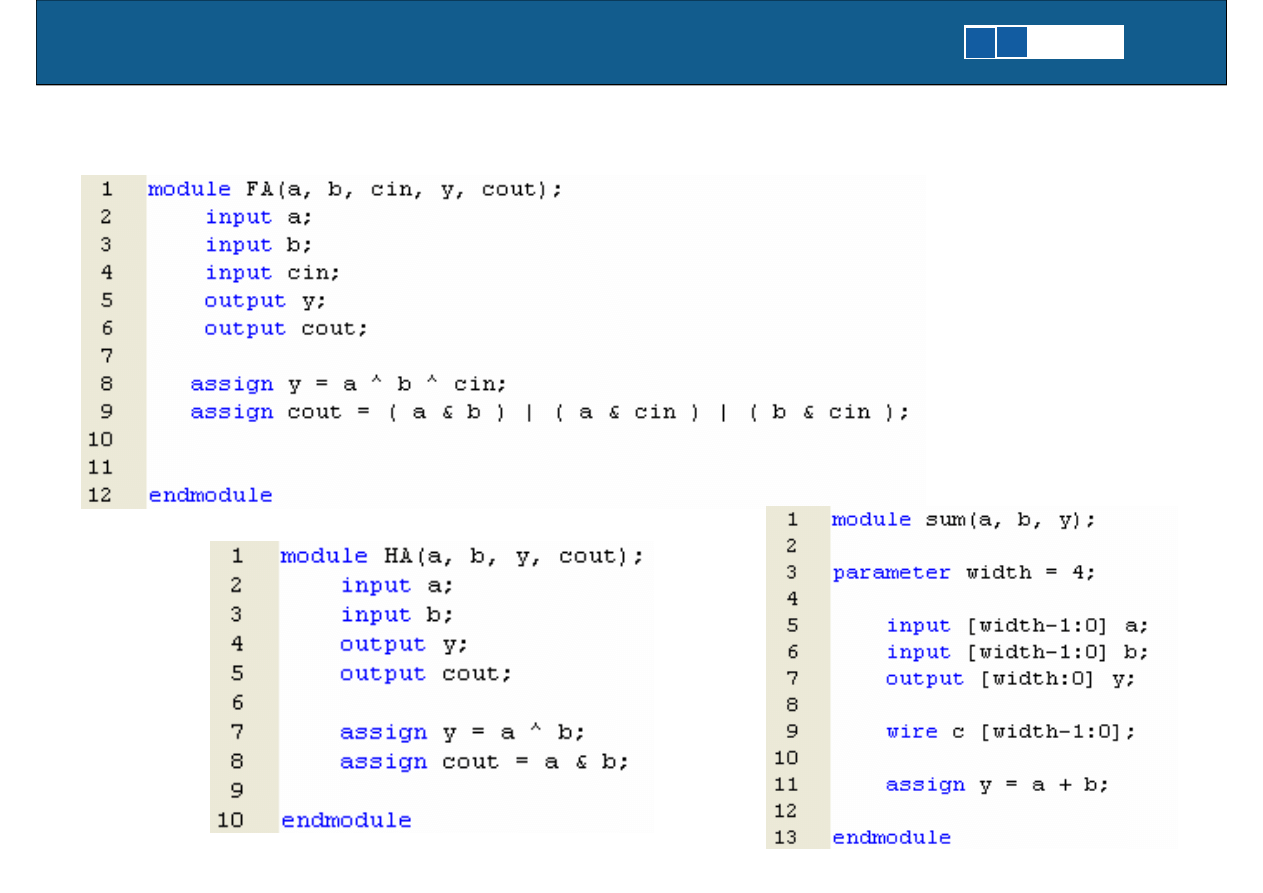Click 'module HA' declaration line
This screenshot has height=893, width=1263.
[x=462, y=556]
